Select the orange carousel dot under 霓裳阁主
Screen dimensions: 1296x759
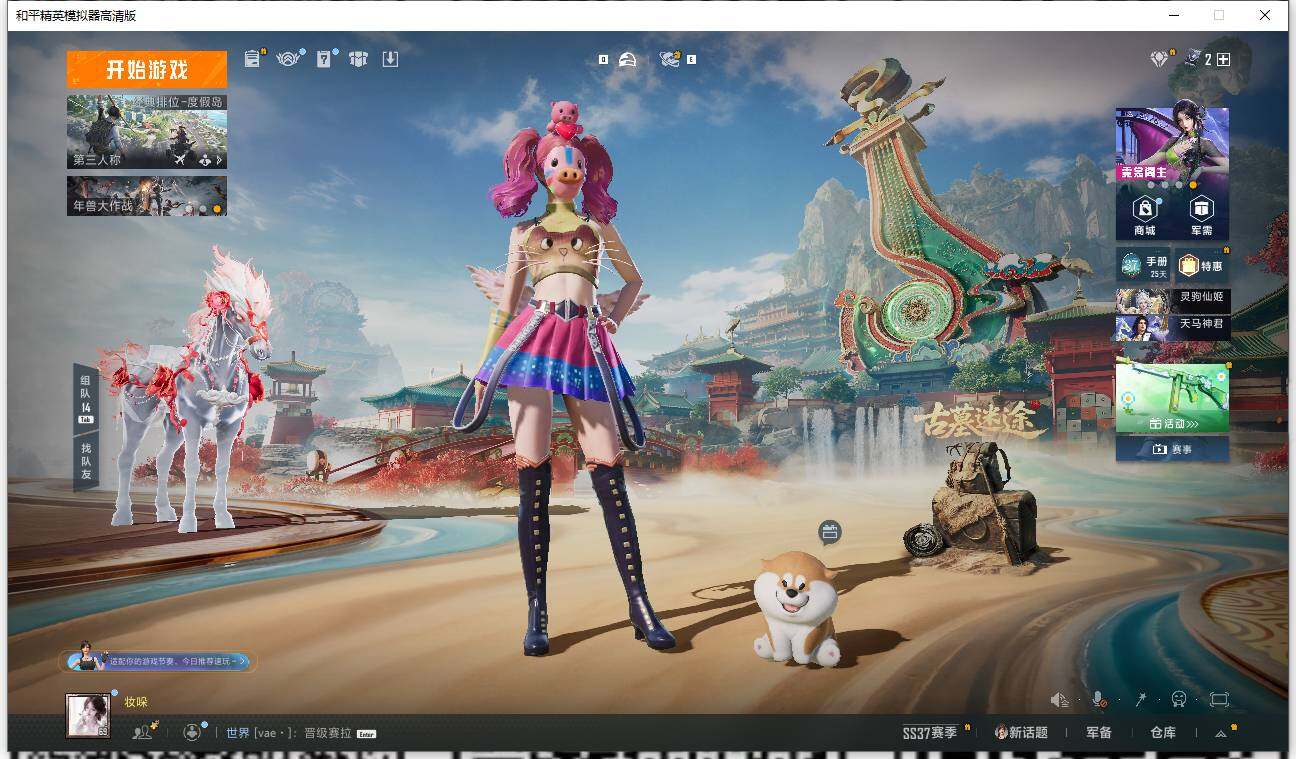(1192, 185)
